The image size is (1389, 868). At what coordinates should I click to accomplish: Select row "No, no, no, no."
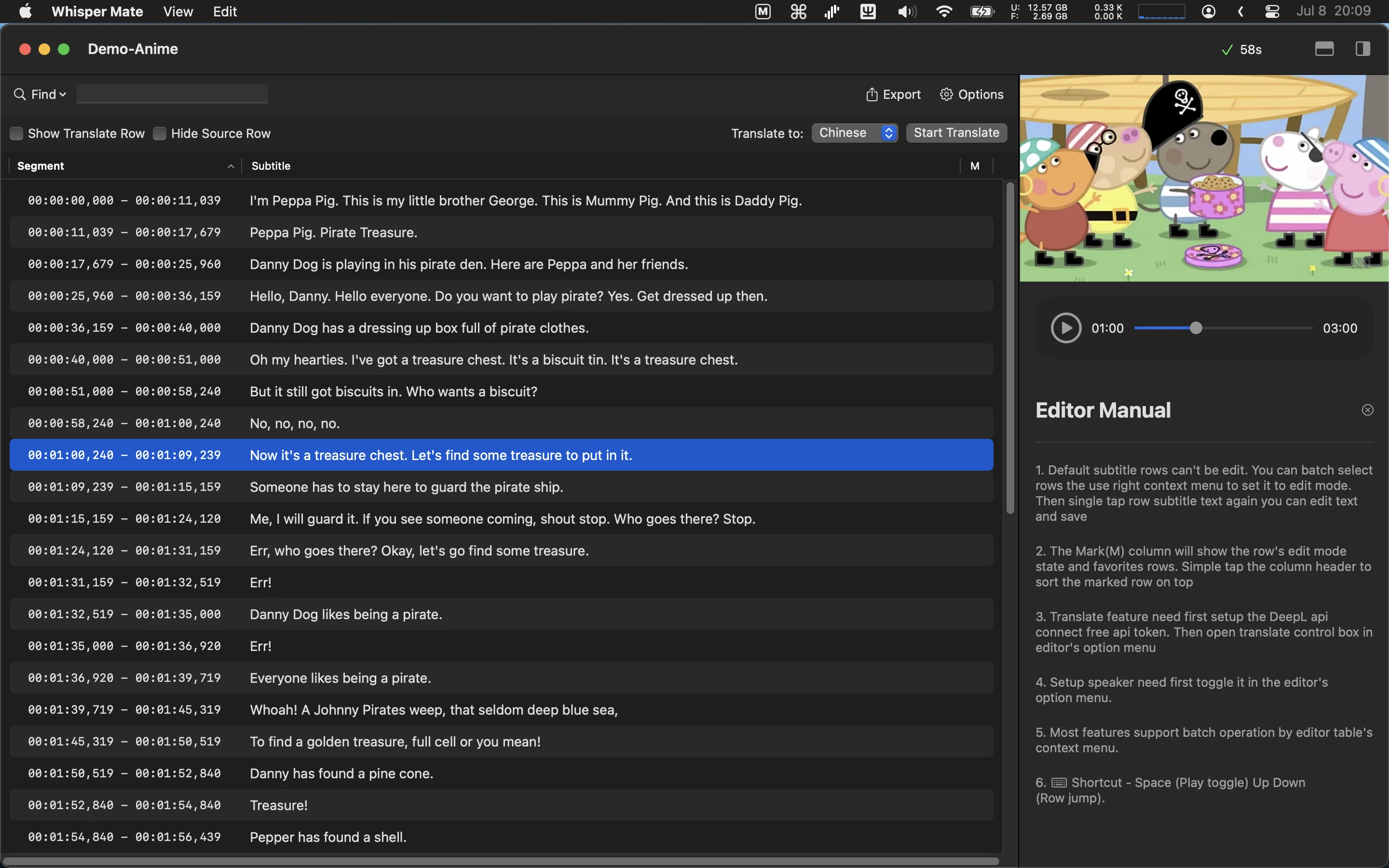[x=501, y=423]
